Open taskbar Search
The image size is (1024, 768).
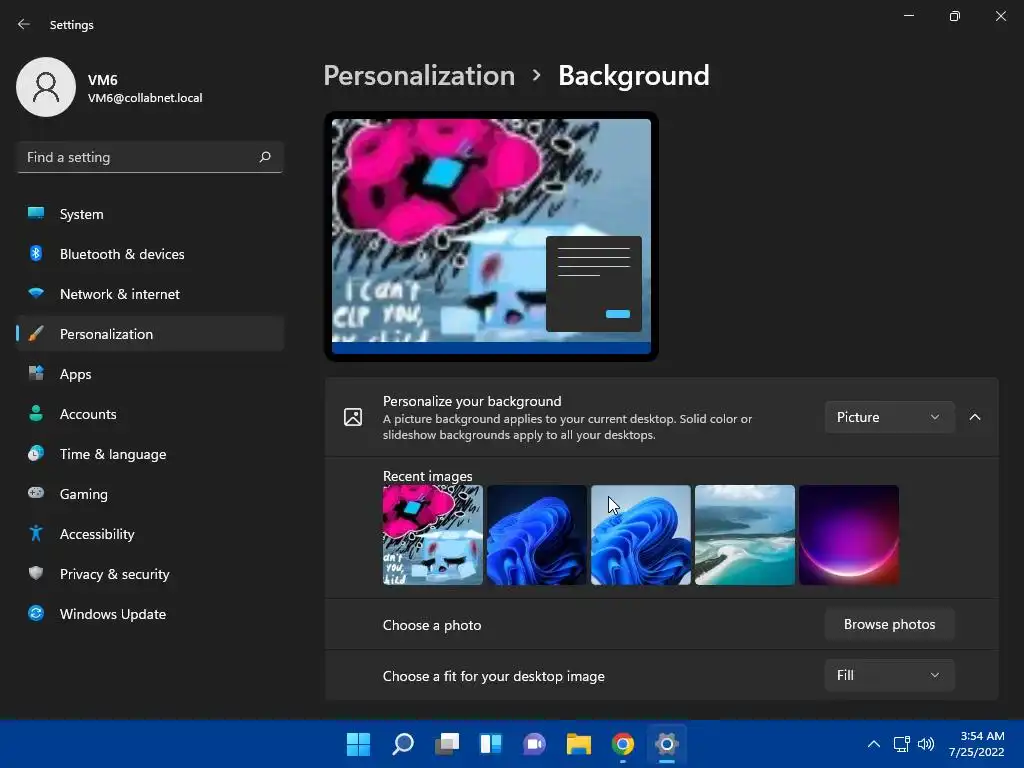click(x=402, y=744)
